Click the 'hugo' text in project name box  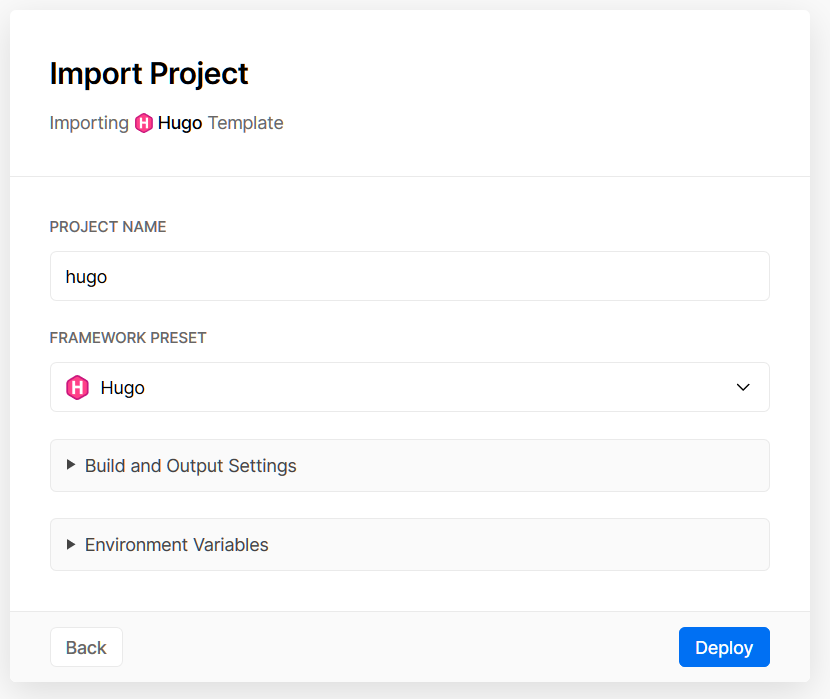[x=86, y=277]
